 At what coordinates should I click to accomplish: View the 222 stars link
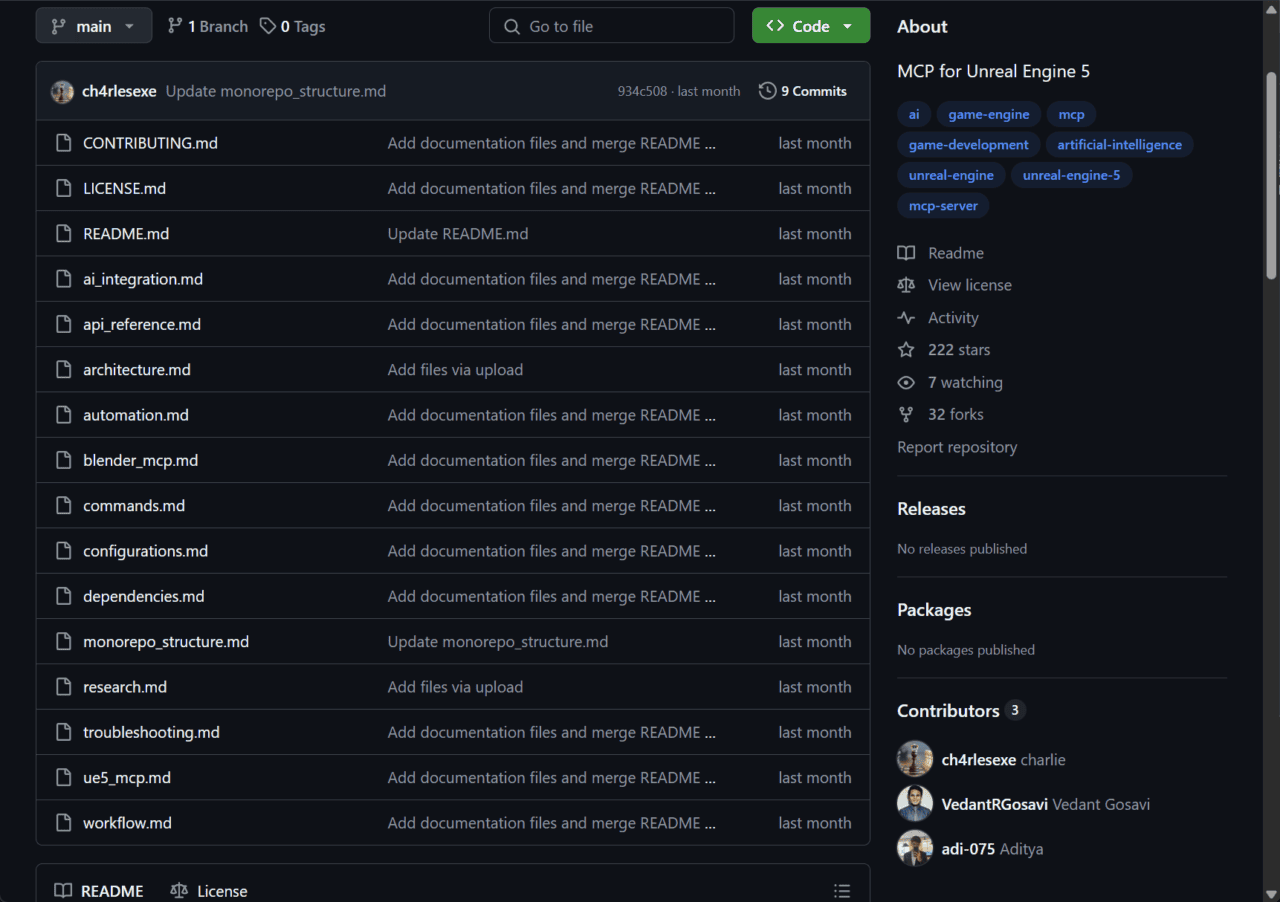[x=944, y=350]
